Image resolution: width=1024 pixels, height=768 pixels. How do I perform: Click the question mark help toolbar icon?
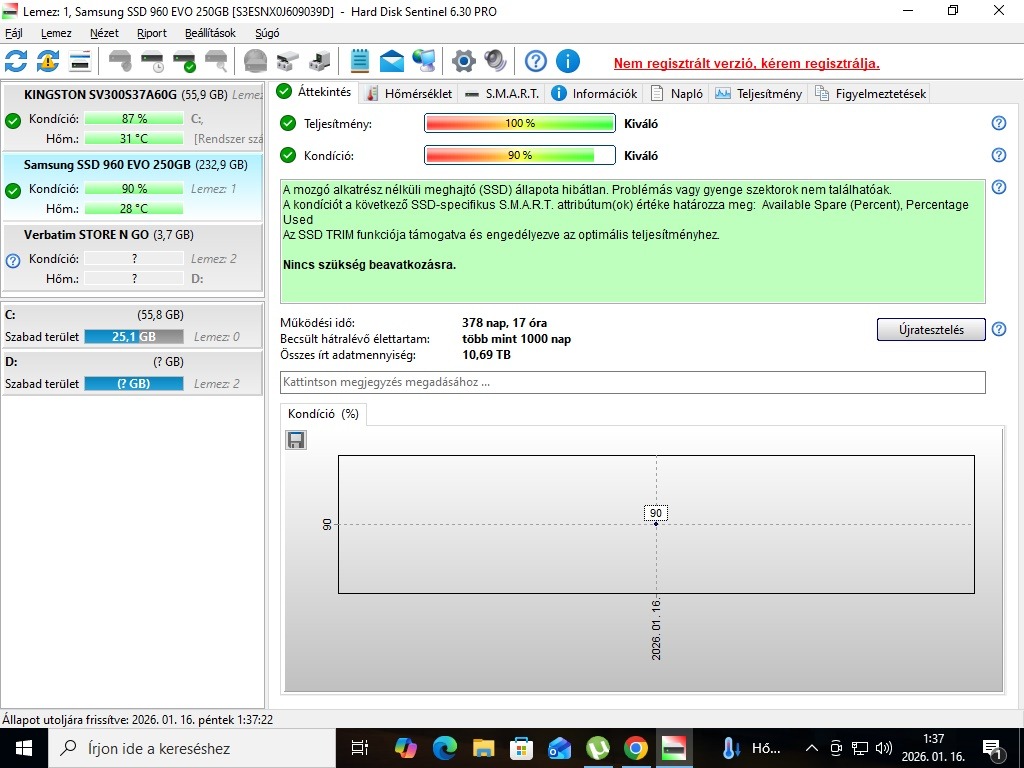[536, 61]
